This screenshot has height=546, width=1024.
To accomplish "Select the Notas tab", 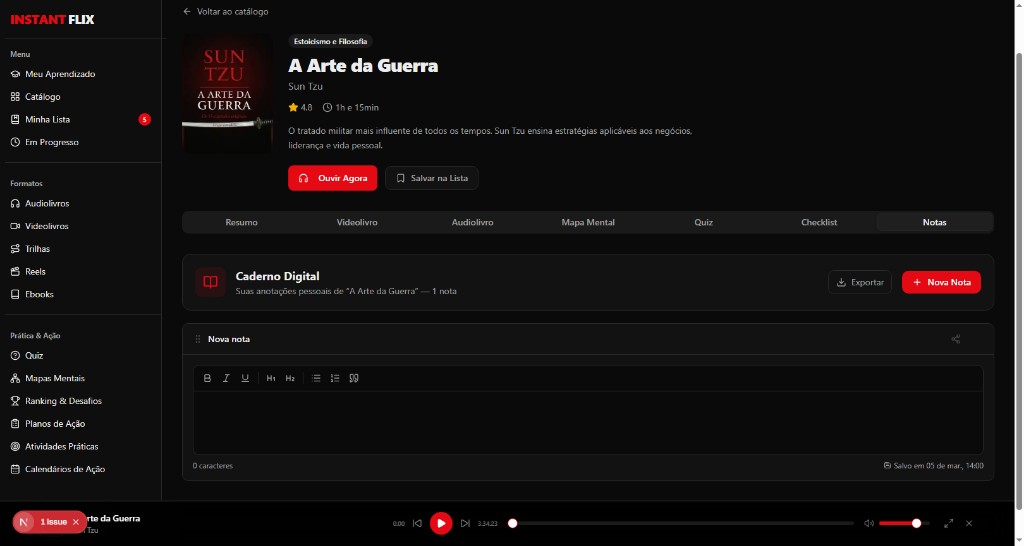I will pyautogui.click(x=935, y=222).
